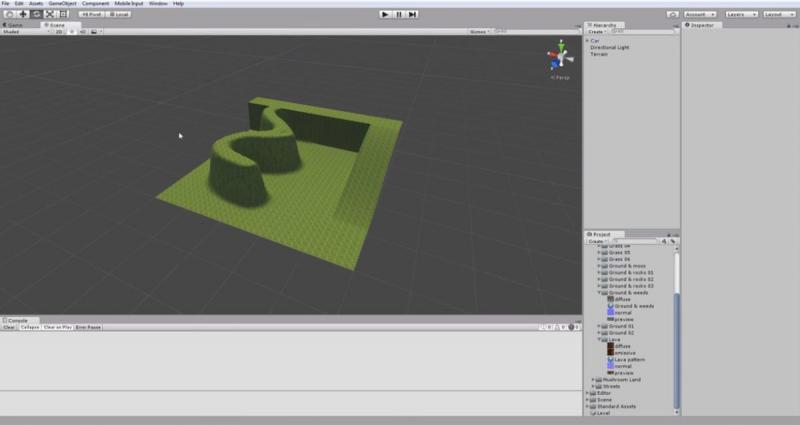Select the Hand tool in toolbar
The width and height of the screenshot is (800, 425).
coord(9,14)
